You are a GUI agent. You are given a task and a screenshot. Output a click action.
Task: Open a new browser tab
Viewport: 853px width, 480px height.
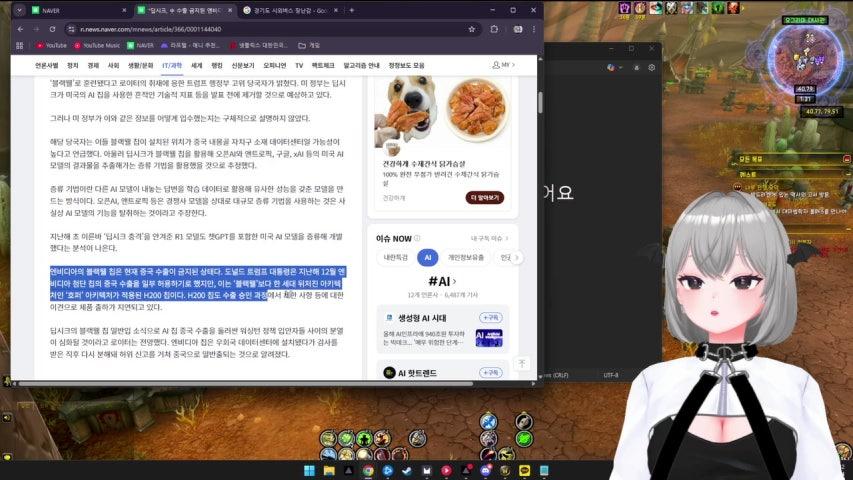tap(351, 10)
